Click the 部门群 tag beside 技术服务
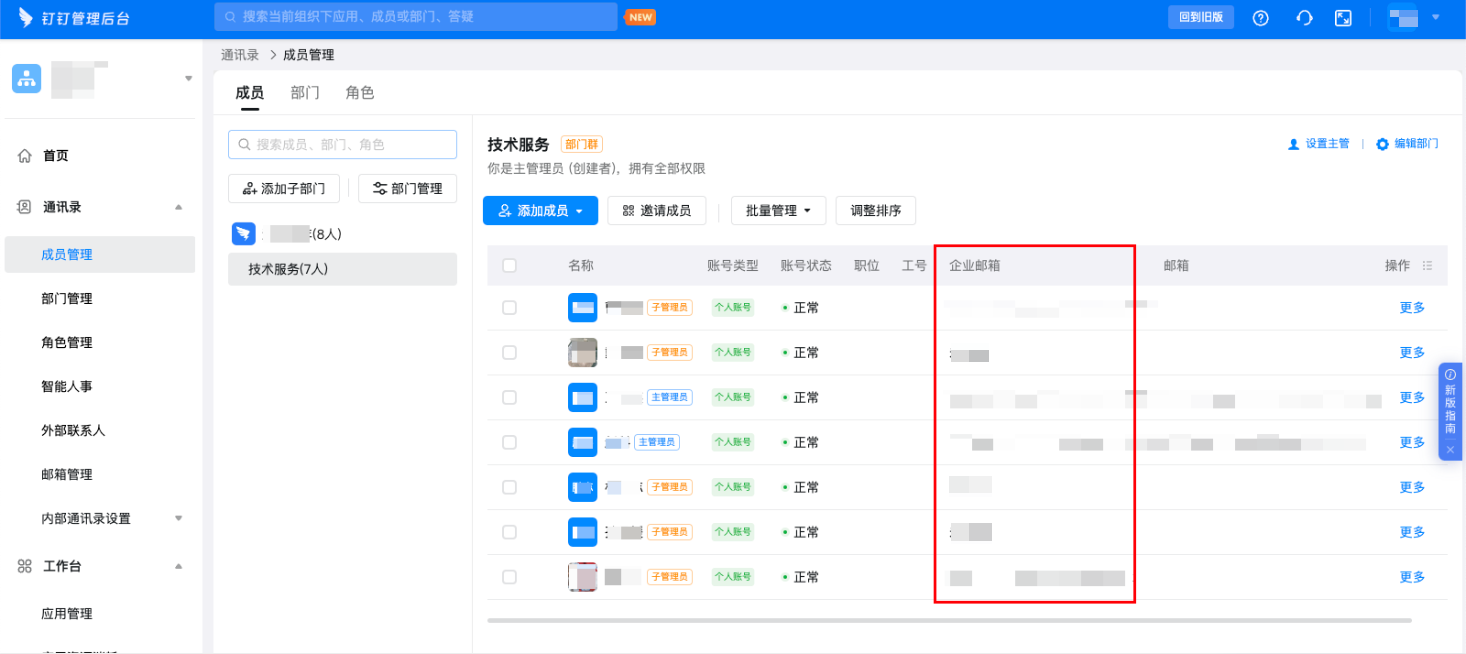Screen dimensions: 1466x654 click(582, 145)
